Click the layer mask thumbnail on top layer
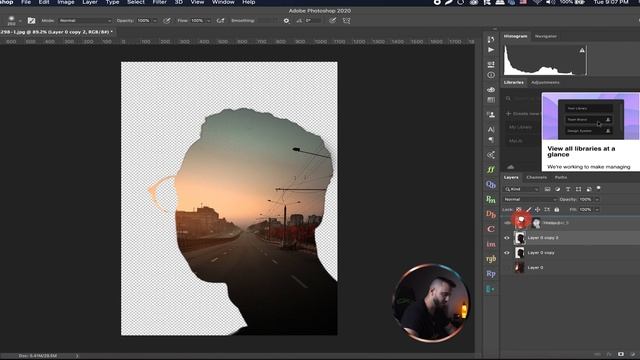Image resolution: width=640 pixels, height=360 pixels. 536,223
